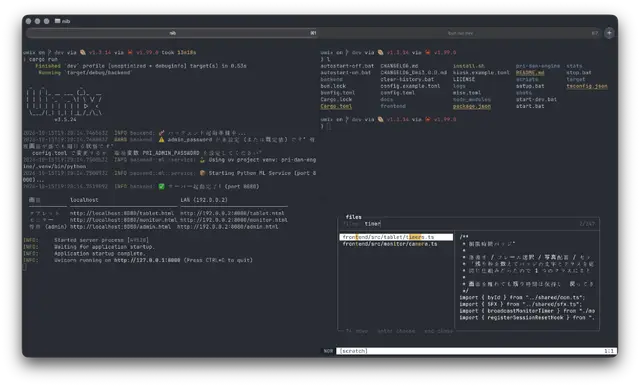640x386 pixels.
Task: Click the 'files' picker title
Action: point(353,217)
